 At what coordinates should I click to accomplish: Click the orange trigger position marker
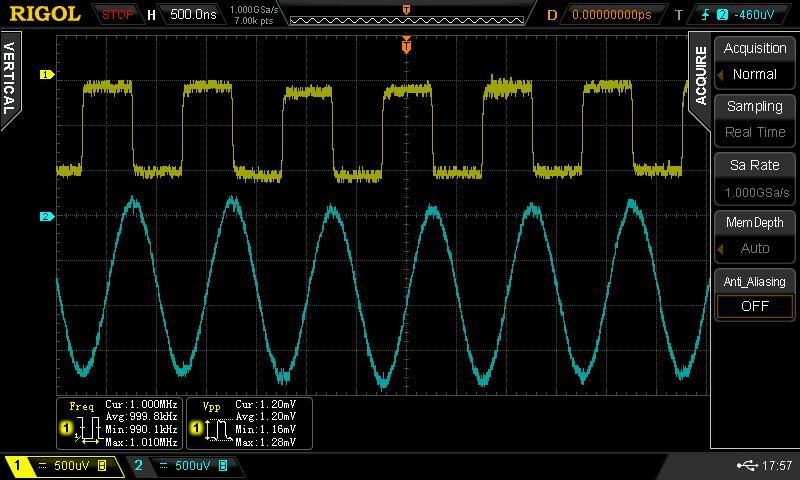click(406, 44)
